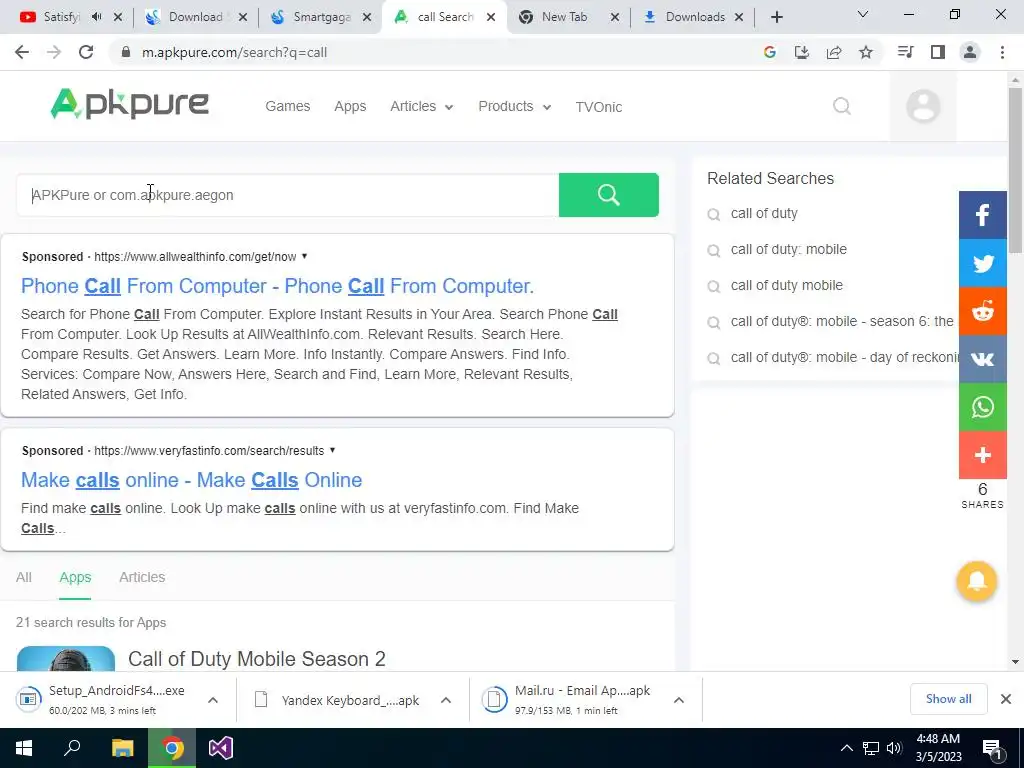Screen dimensions: 1024x768
Task: Share page on VK
Action: (982, 359)
